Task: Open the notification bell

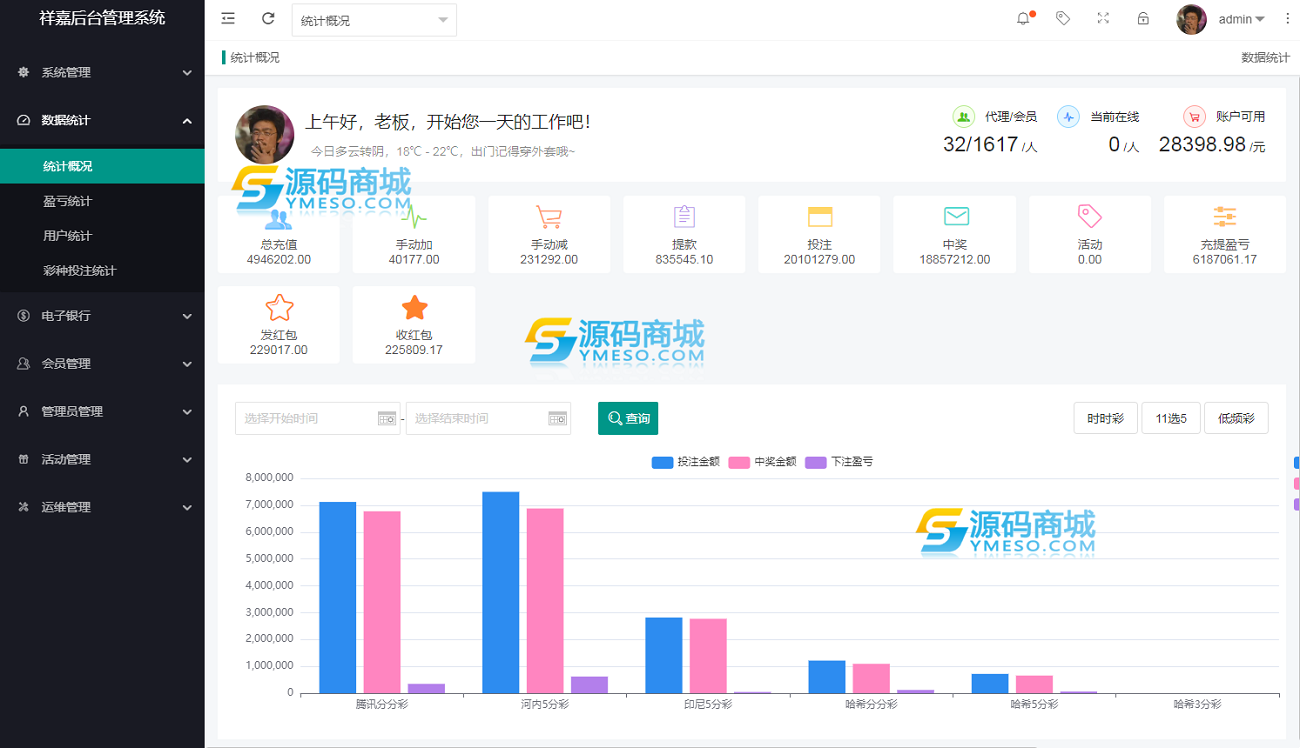Action: click(1023, 19)
